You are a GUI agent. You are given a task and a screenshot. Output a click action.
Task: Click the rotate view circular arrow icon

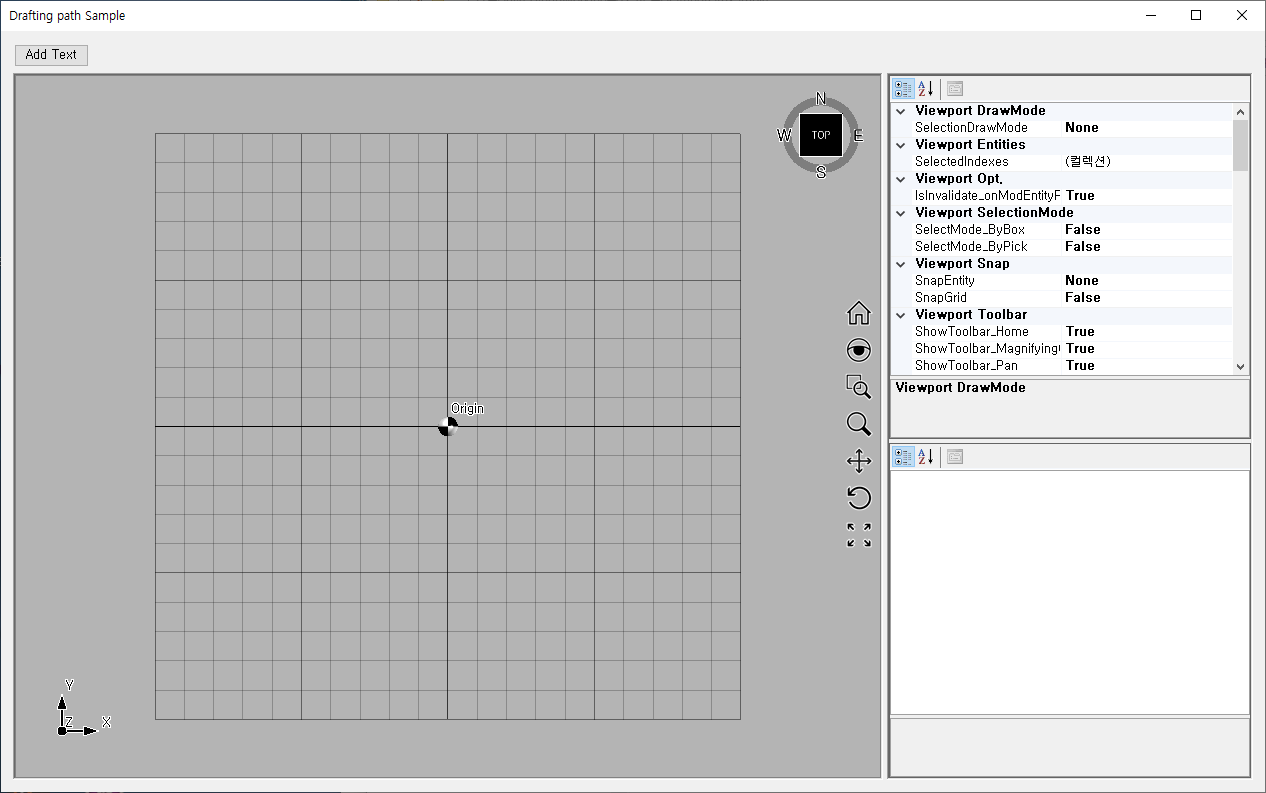[x=858, y=497]
